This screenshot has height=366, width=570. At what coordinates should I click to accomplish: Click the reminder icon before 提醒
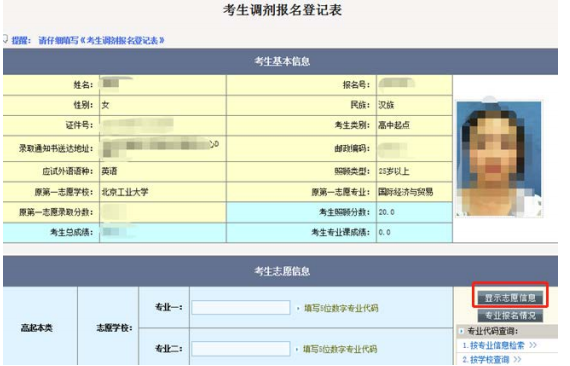[x=5, y=39]
